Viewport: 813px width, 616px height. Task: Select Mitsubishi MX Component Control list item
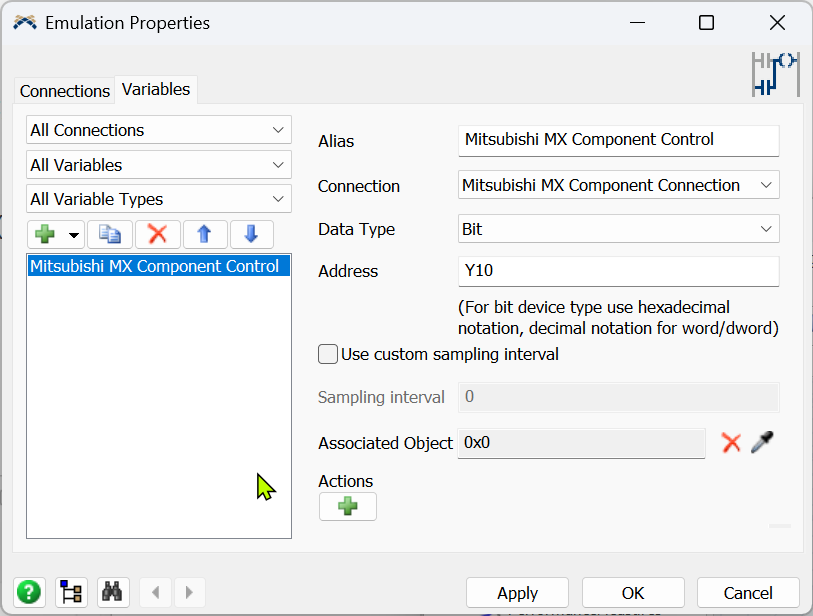tap(154, 266)
